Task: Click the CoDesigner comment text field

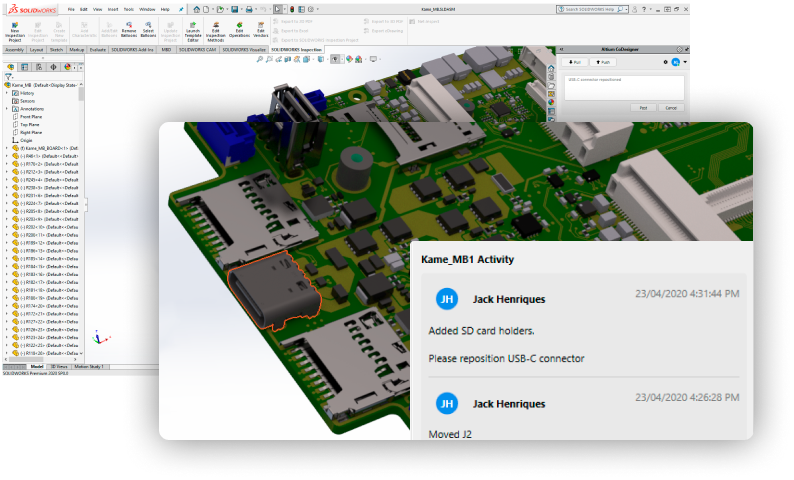Action: pos(625,87)
